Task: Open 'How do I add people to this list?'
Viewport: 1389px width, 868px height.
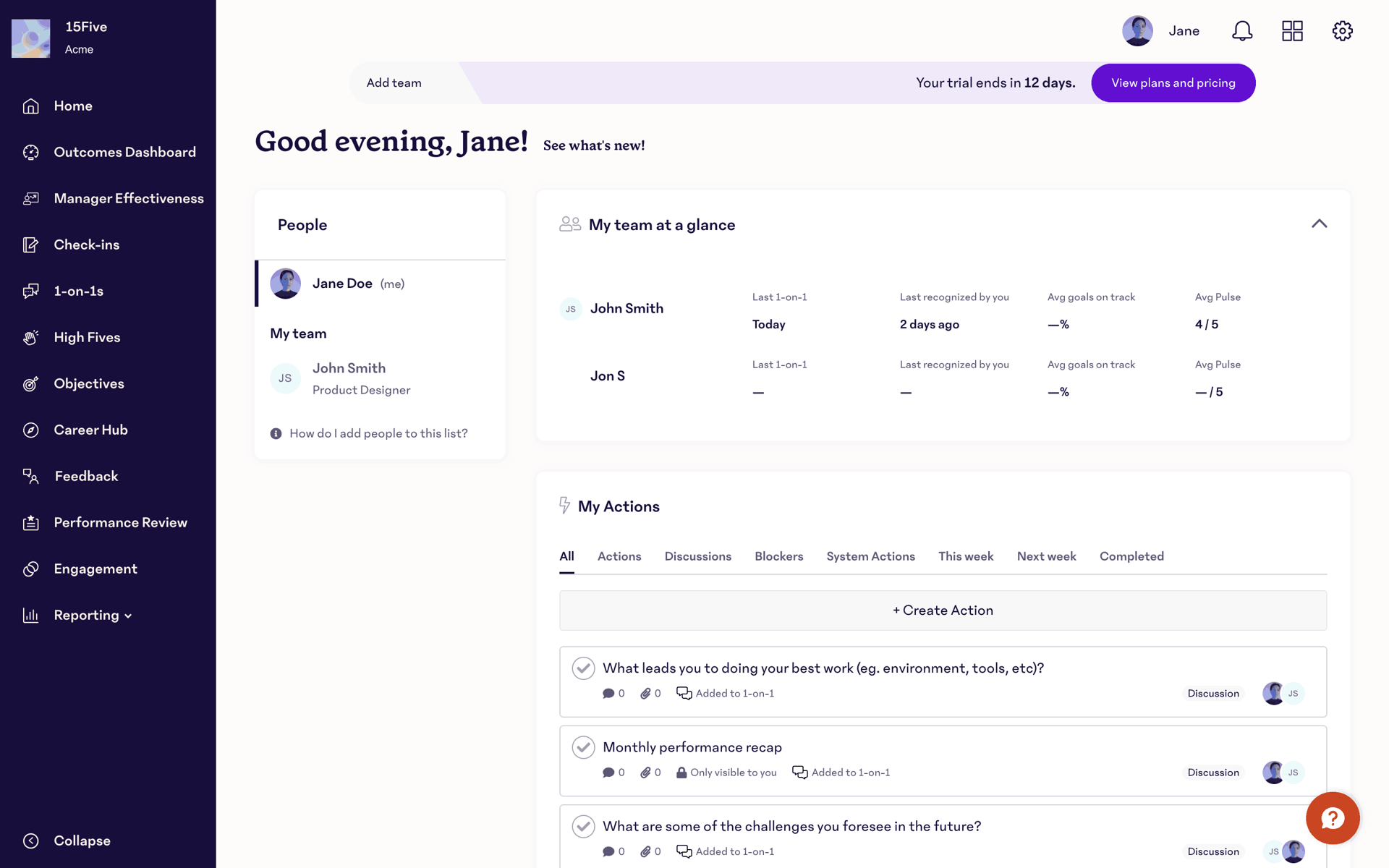Action: point(378,433)
